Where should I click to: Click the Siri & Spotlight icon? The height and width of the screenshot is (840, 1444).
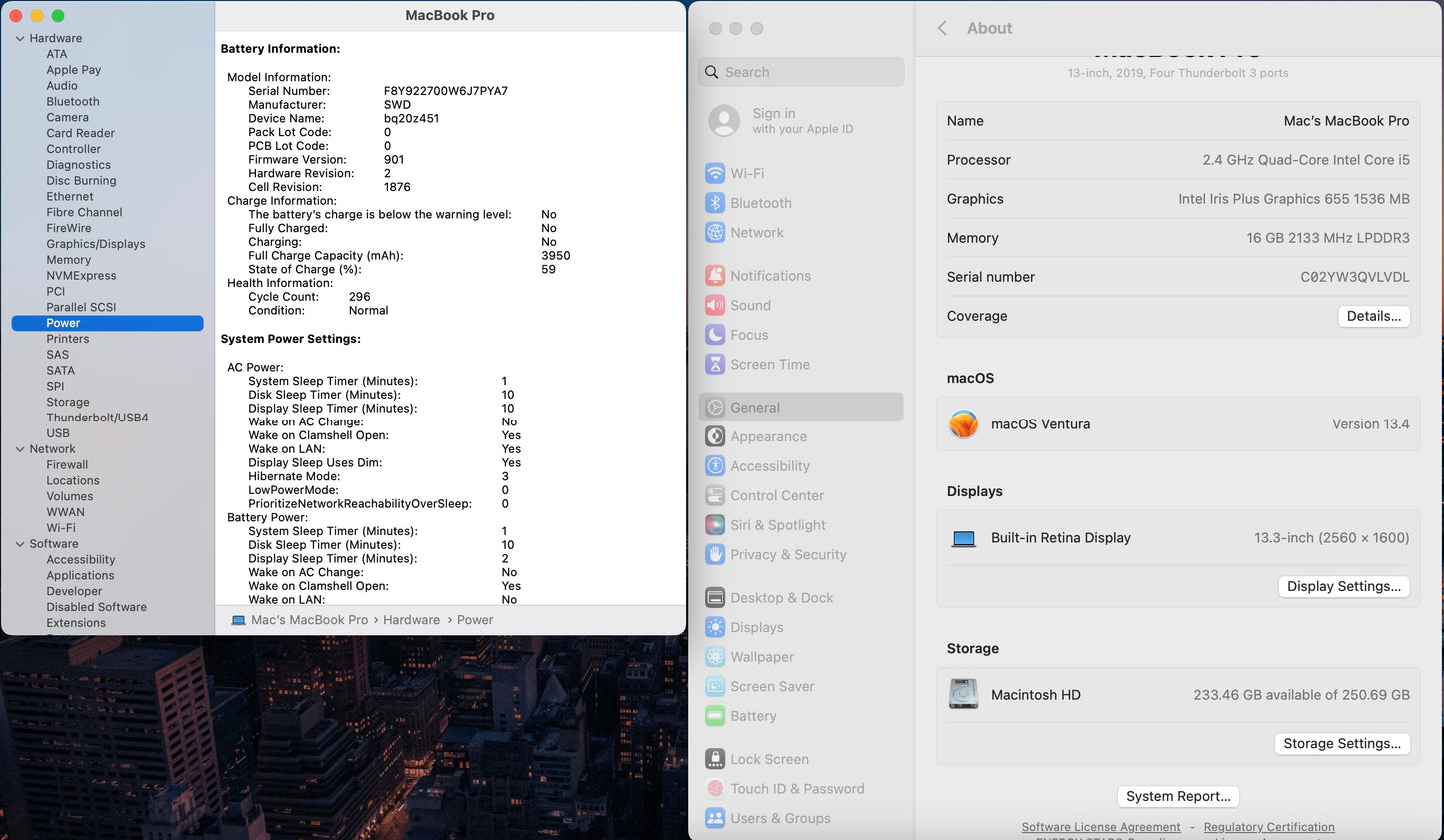pos(715,525)
